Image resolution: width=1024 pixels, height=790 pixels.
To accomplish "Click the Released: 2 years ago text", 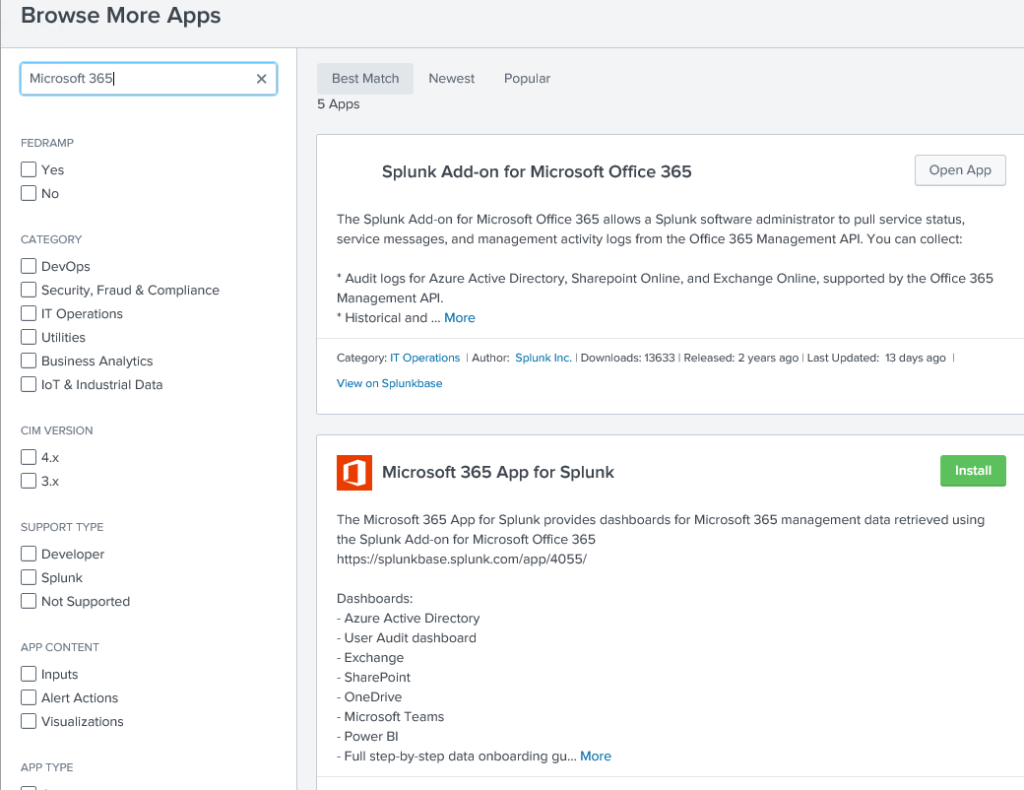I will click(x=741, y=358).
